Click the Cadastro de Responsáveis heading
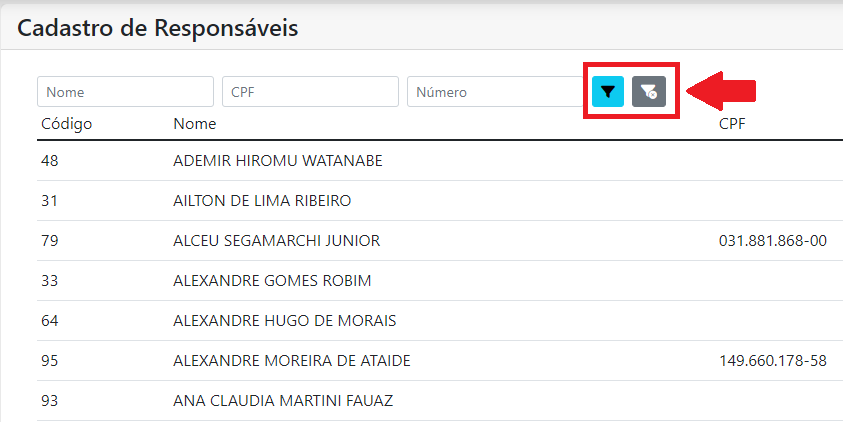This screenshot has width=843, height=422. coord(158,28)
